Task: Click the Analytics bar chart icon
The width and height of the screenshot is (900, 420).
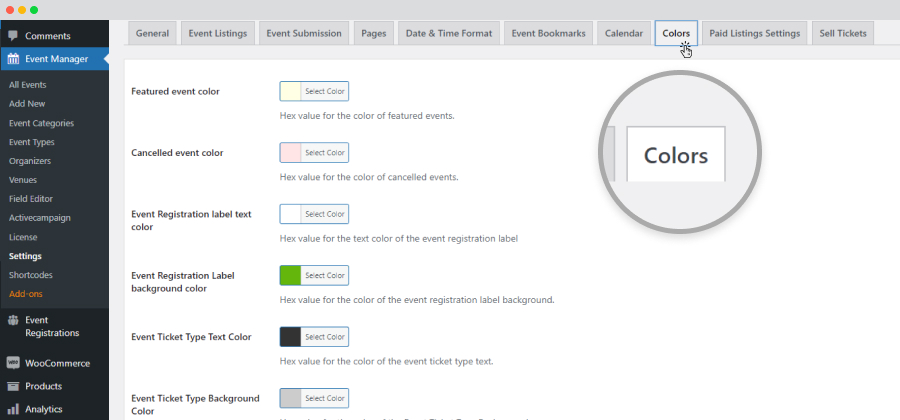Action: click(13, 409)
